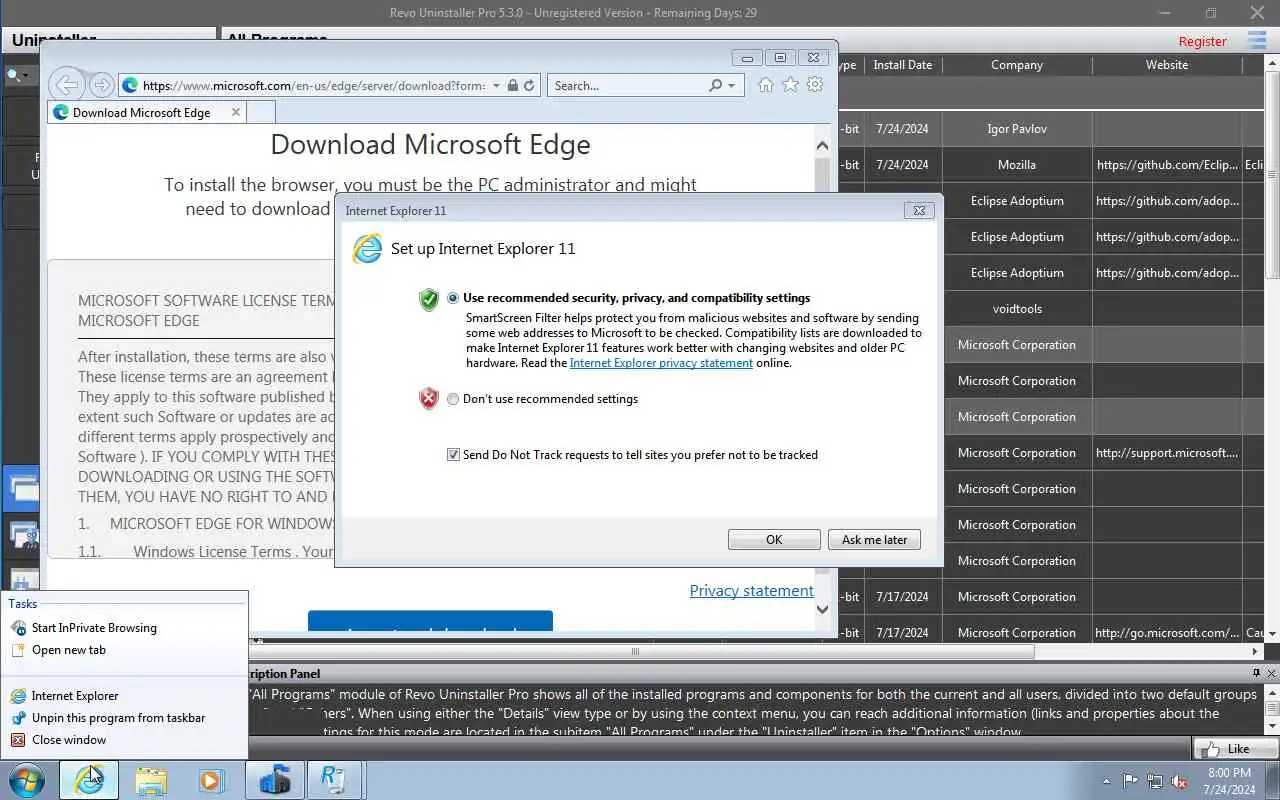Click scroll-up arrow of Edge page scrollbar
1280x800 pixels.
(822, 146)
